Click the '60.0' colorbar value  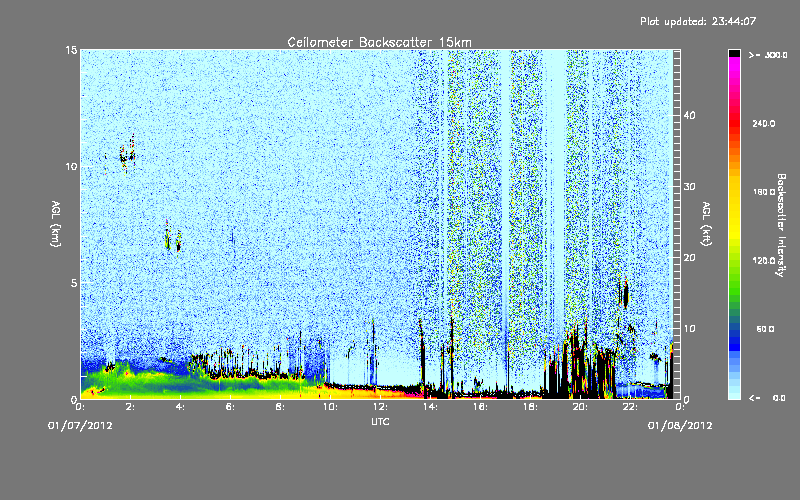[765, 329]
